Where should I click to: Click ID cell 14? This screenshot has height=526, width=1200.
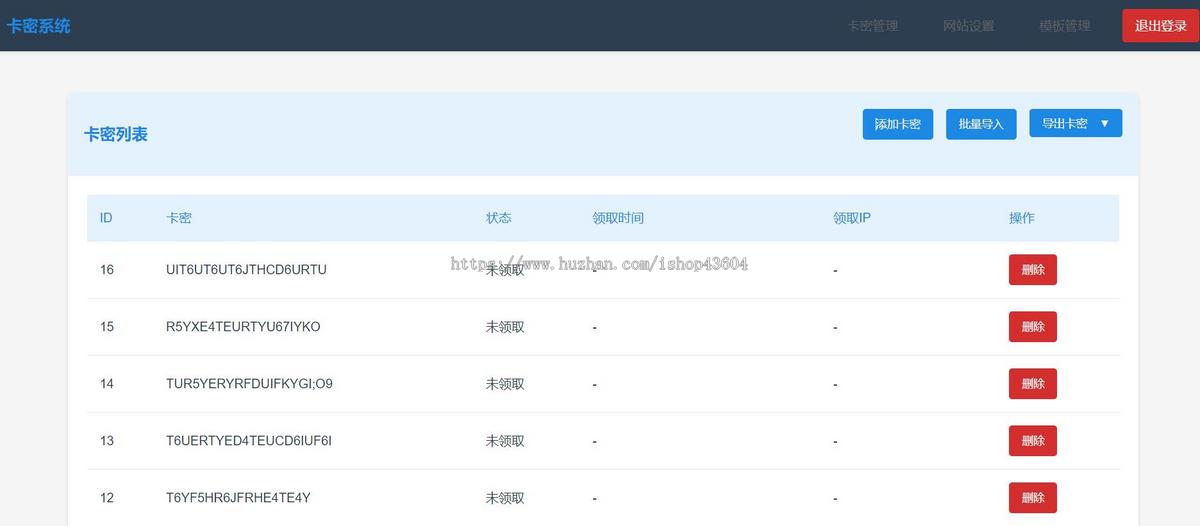pos(107,384)
